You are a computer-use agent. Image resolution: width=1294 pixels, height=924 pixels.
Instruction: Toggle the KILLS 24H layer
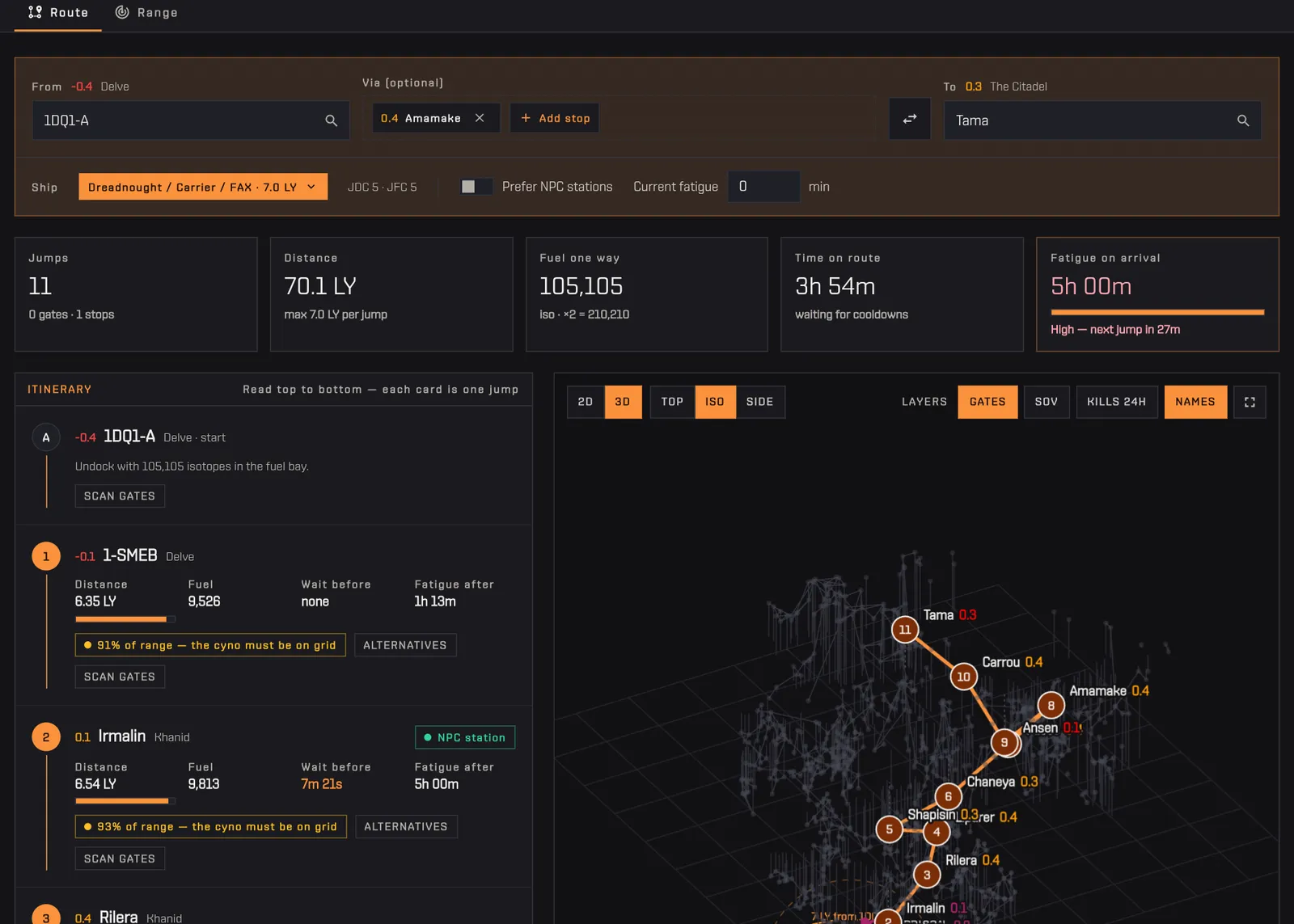[1117, 402]
